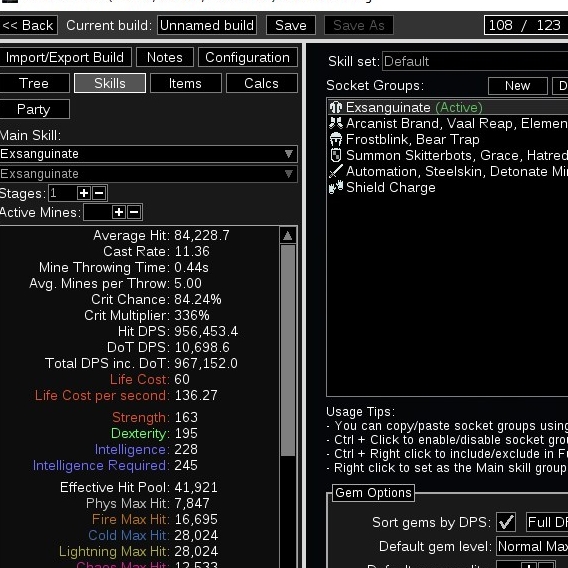Click the Average Hit value 84,228.7
Viewport: 568px width, 568px height.
click(x=202, y=235)
